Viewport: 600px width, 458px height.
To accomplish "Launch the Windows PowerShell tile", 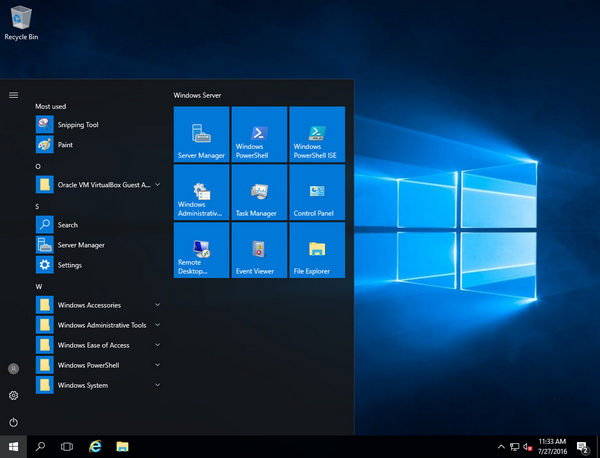I will coord(259,135).
